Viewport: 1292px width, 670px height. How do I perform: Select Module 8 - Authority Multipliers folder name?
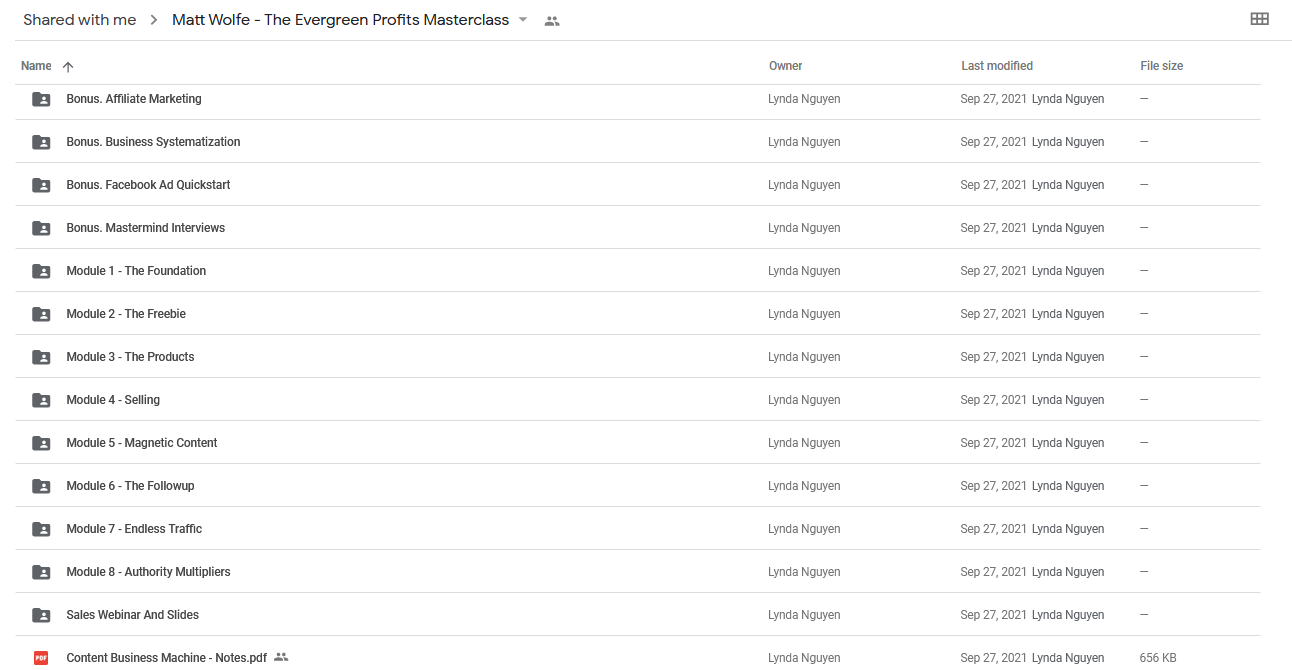[148, 572]
